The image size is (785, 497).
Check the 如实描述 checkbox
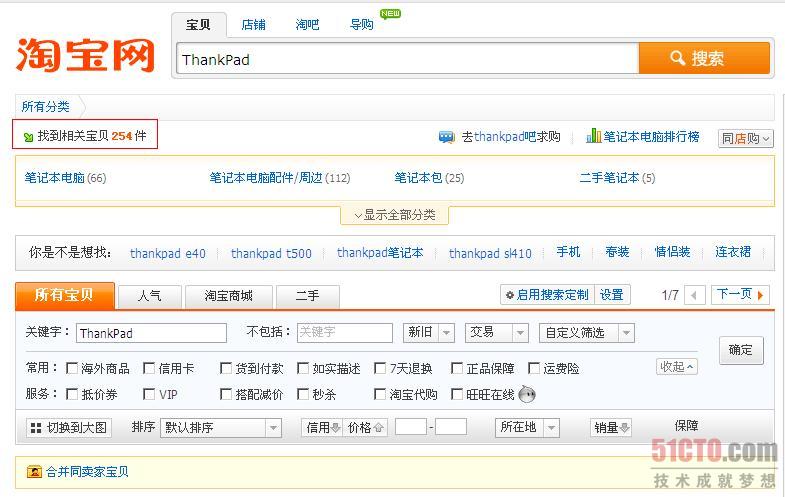click(303, 369)
